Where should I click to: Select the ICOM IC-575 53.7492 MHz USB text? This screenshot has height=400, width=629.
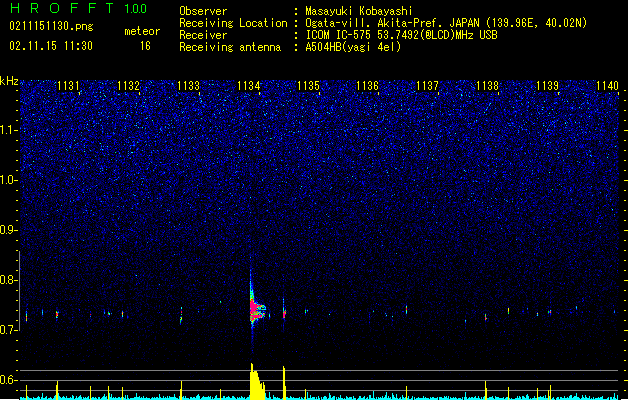click(401, 35)
